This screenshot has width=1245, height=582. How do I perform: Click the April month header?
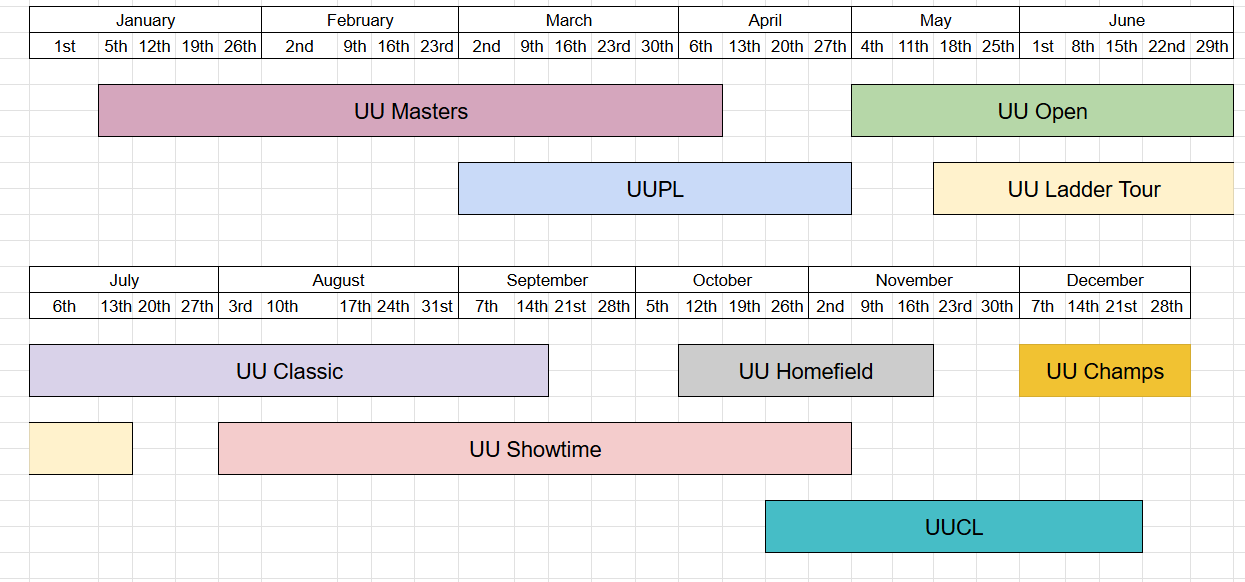point(765,20)
